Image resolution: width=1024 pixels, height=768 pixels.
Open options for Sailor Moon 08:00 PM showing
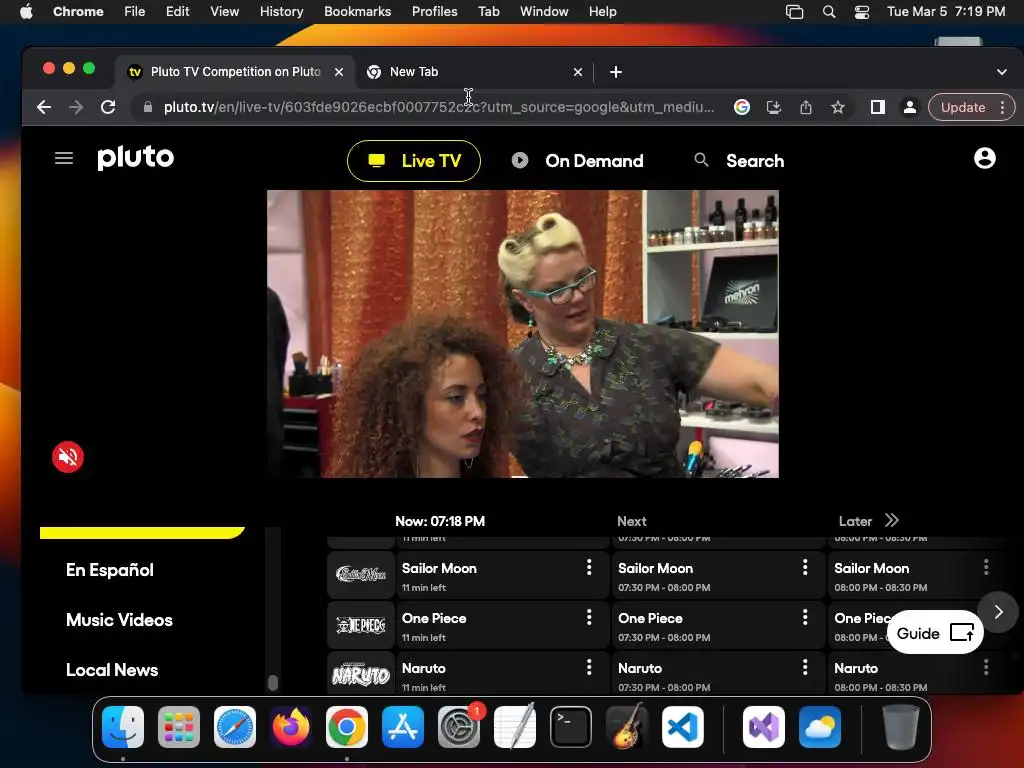point(986,568)
